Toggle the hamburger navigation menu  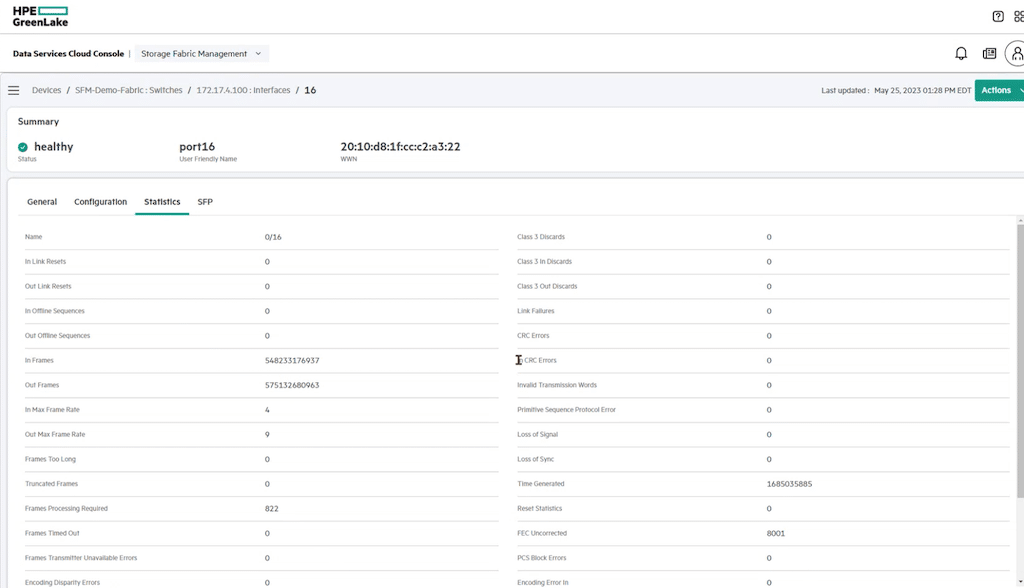[14, 90]
